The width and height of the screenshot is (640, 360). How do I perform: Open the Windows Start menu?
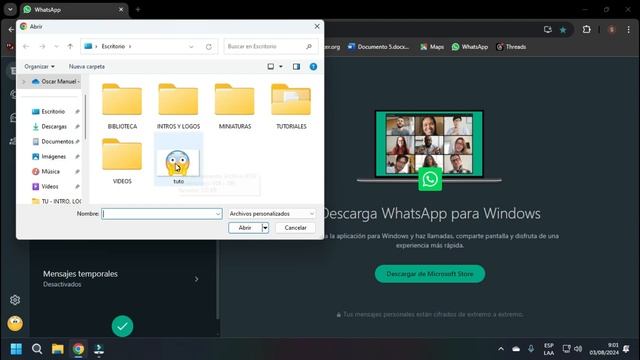[16, 349]
